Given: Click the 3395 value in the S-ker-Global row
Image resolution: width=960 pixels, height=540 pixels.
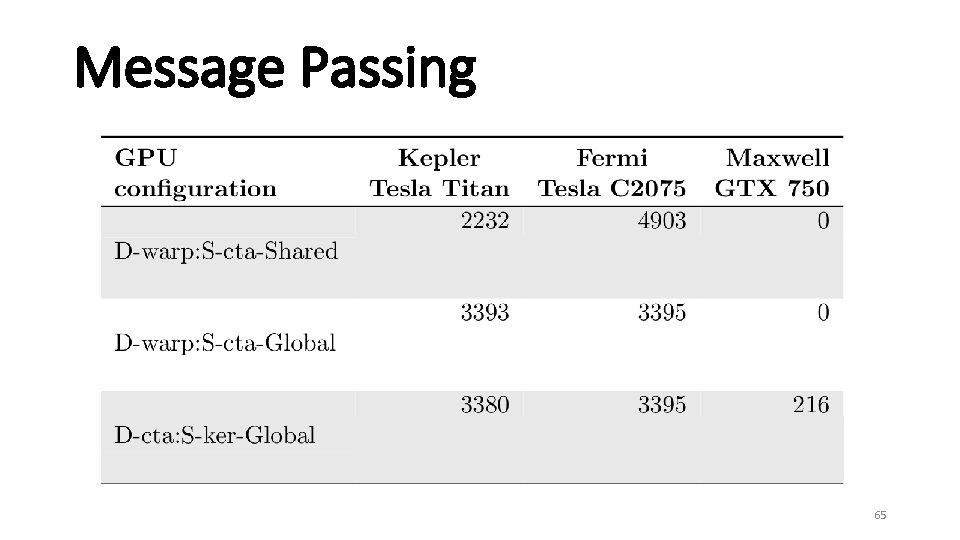Looking at the screenshot, I should point(662,405).
